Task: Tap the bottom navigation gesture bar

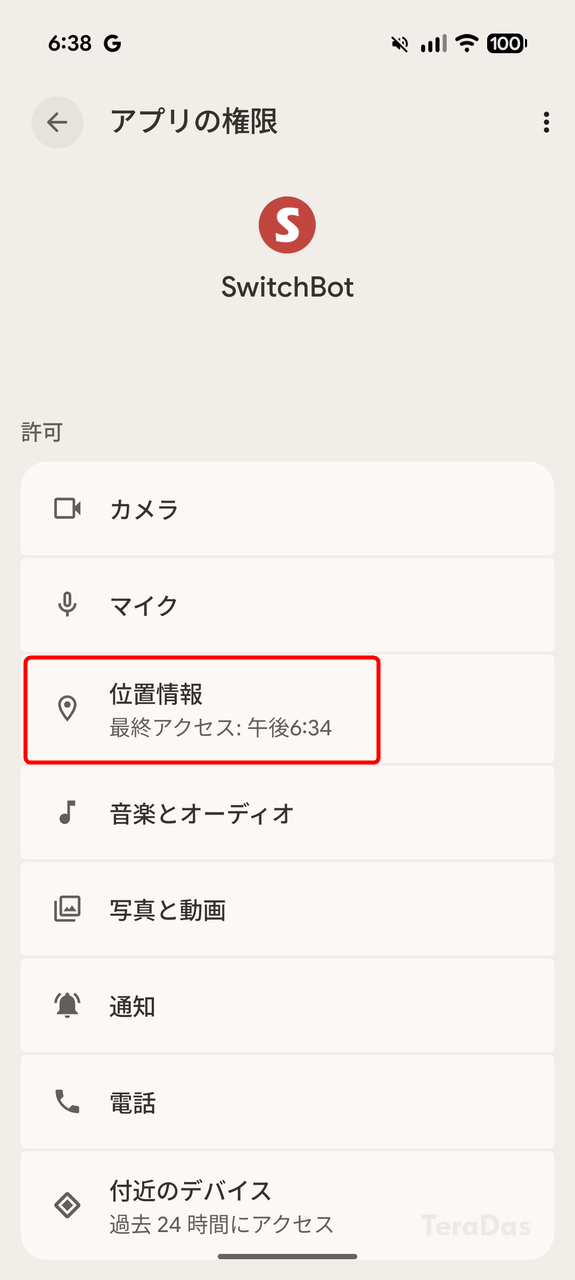Action: pos(287,1256)
